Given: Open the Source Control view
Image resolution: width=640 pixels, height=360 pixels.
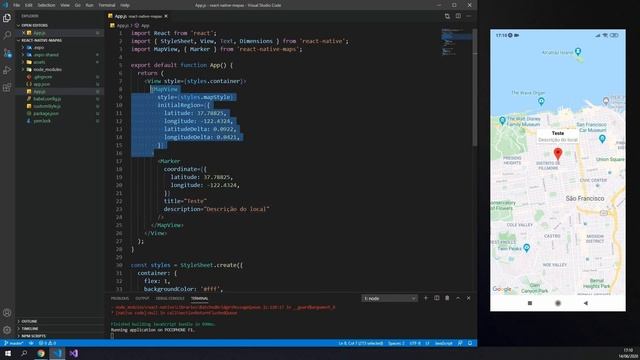Looking at the screenshot, I should pos(7,53).
